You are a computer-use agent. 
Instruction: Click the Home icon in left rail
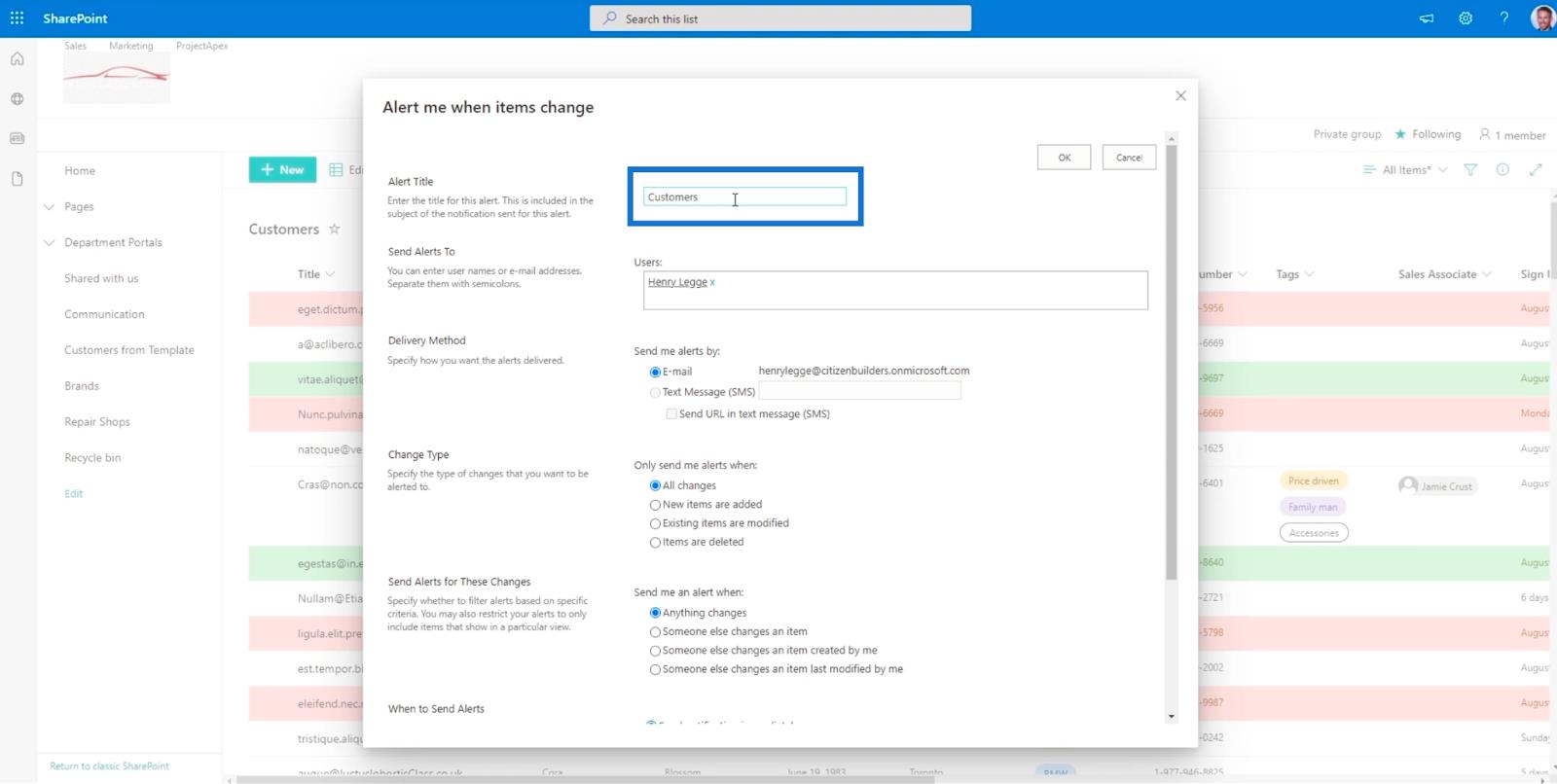pos(17,59)
